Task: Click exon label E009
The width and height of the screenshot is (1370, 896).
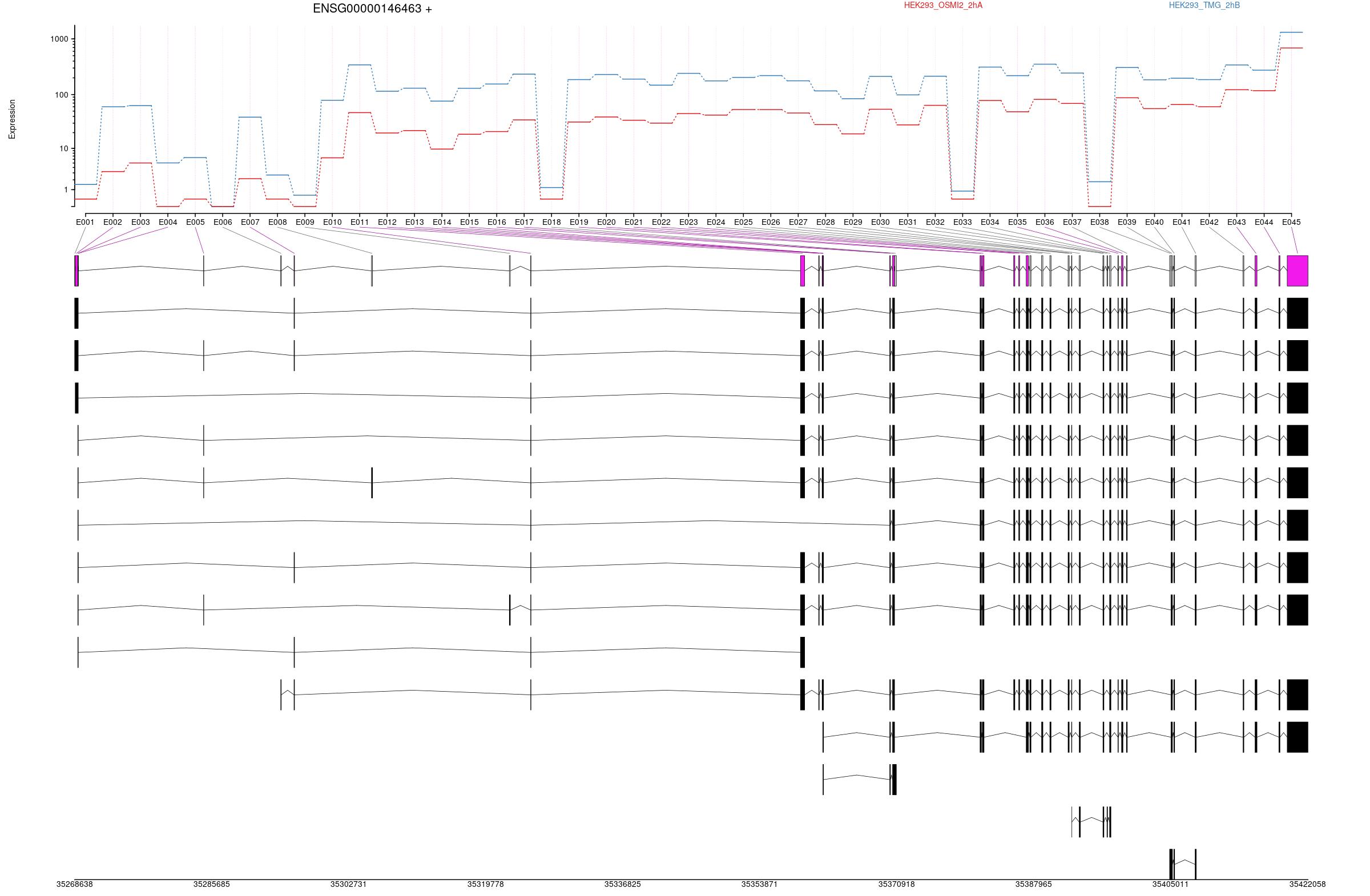Action: [305, 222]
